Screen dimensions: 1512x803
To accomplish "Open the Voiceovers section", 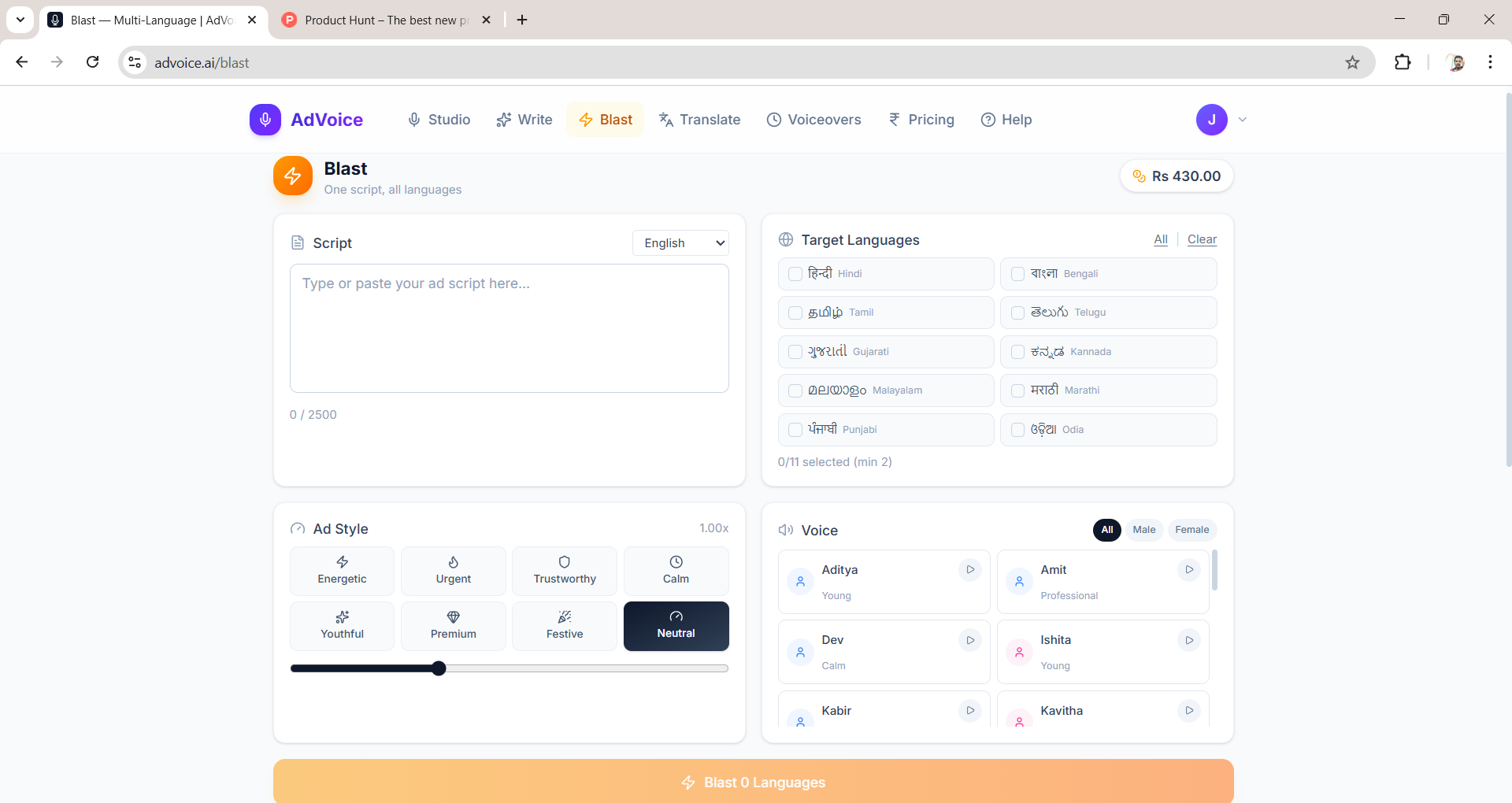I will pos(814,120).
